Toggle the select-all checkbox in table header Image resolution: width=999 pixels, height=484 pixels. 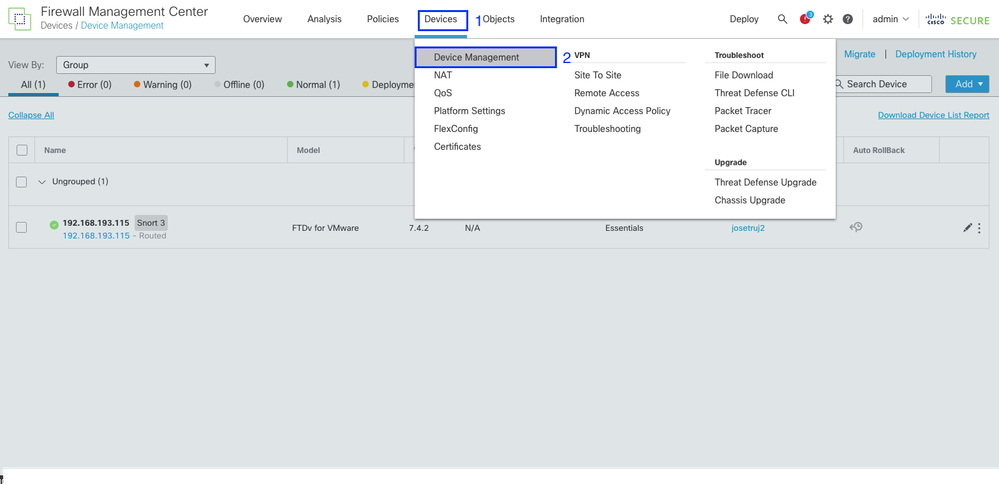22,150
